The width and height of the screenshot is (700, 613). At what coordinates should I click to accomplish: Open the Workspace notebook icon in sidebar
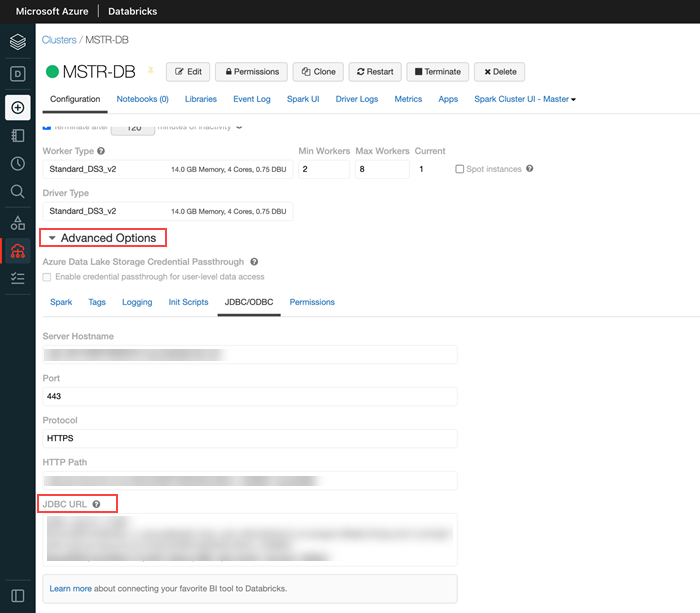(x=17, y=136)
